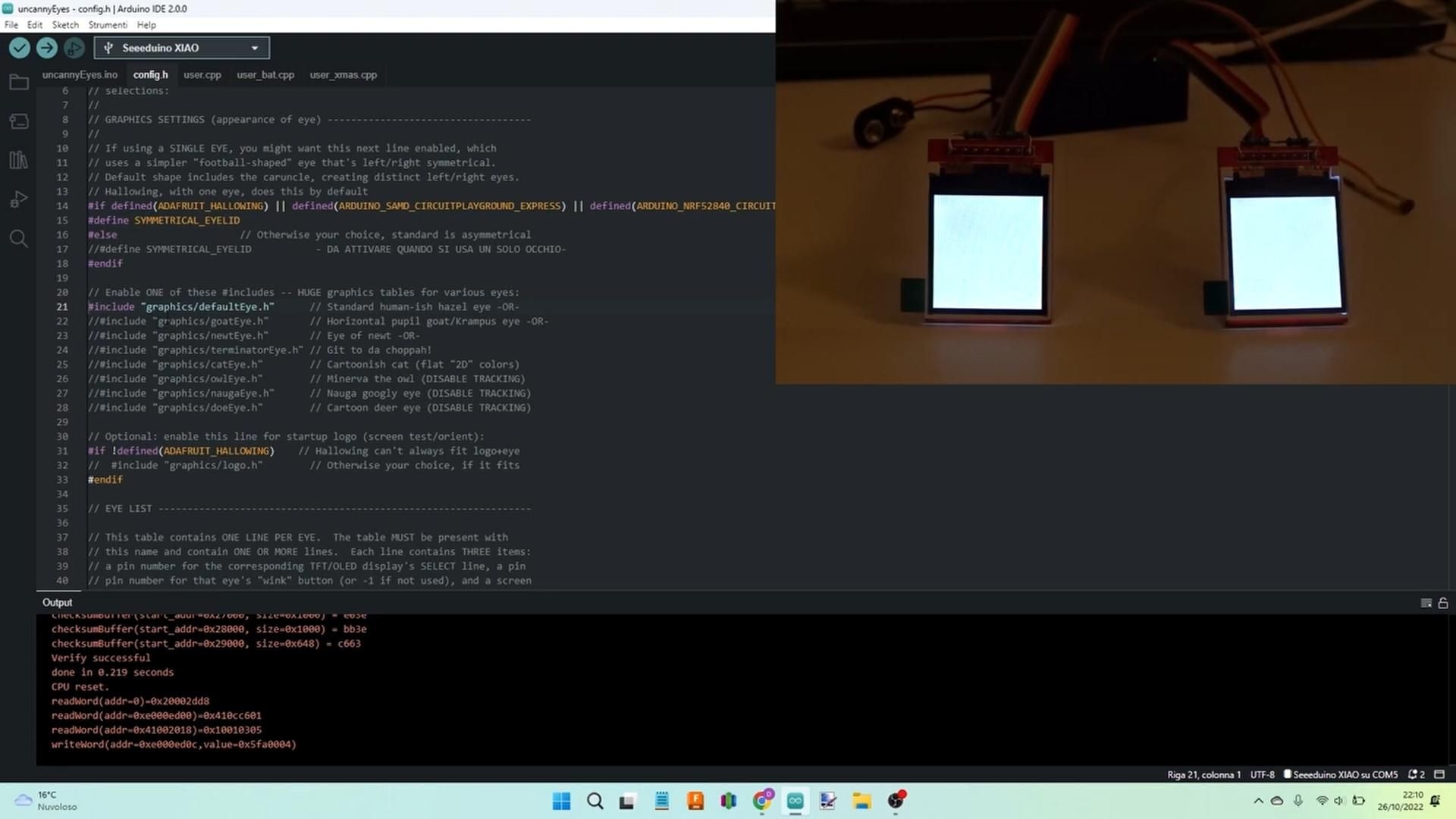
Task: Click line 21 defaultEye.h include
Action: (303, 307)
